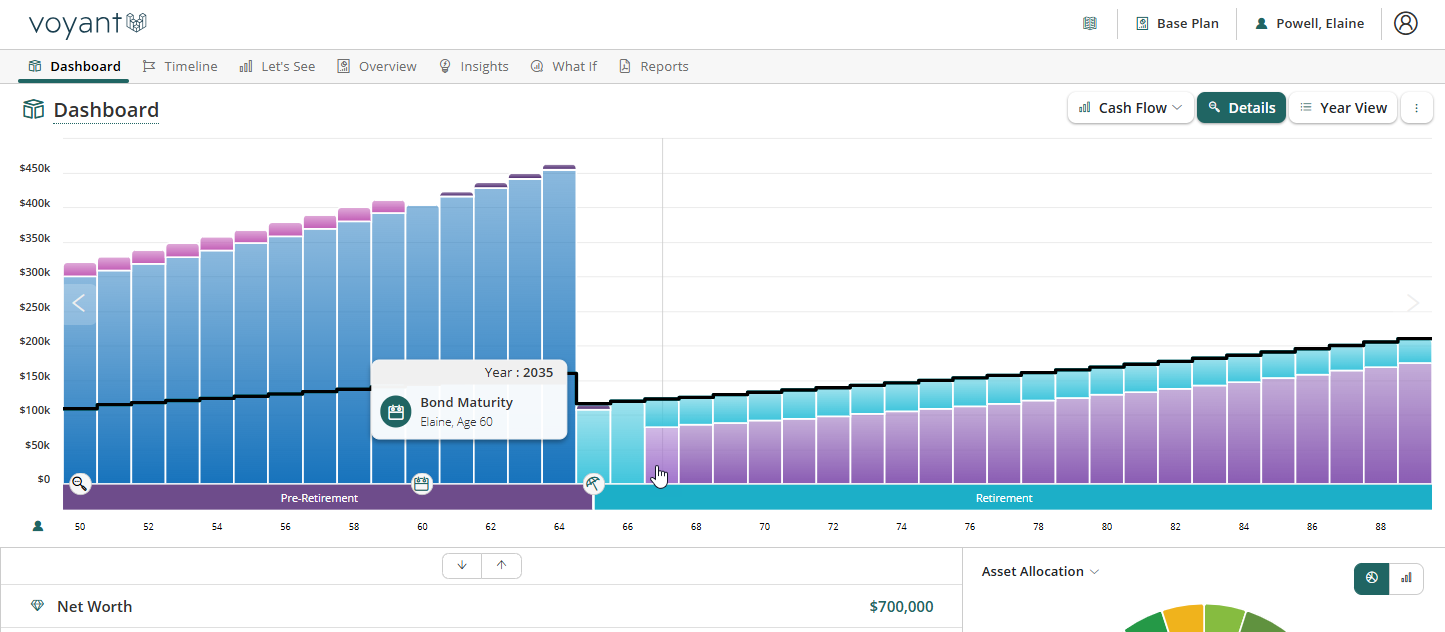The image size is (1445, 632).
Task: Open the user profile account icon
Action: click(1405, 23)
